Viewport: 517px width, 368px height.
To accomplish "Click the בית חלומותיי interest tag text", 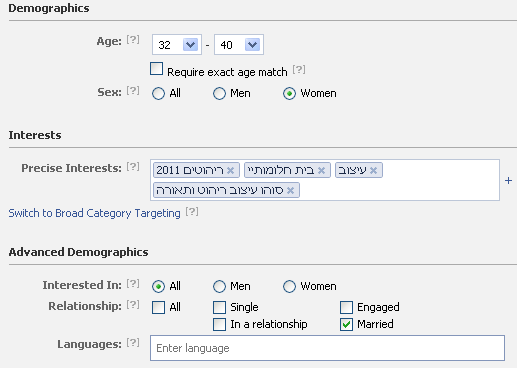I will click(281, 170).
